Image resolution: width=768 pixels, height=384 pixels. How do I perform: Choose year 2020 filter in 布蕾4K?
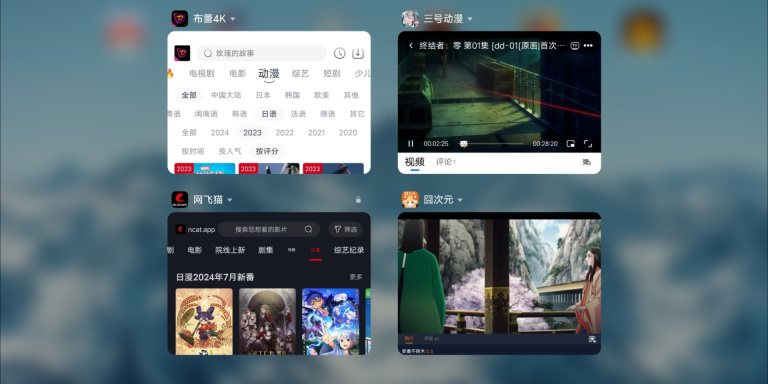348,133
